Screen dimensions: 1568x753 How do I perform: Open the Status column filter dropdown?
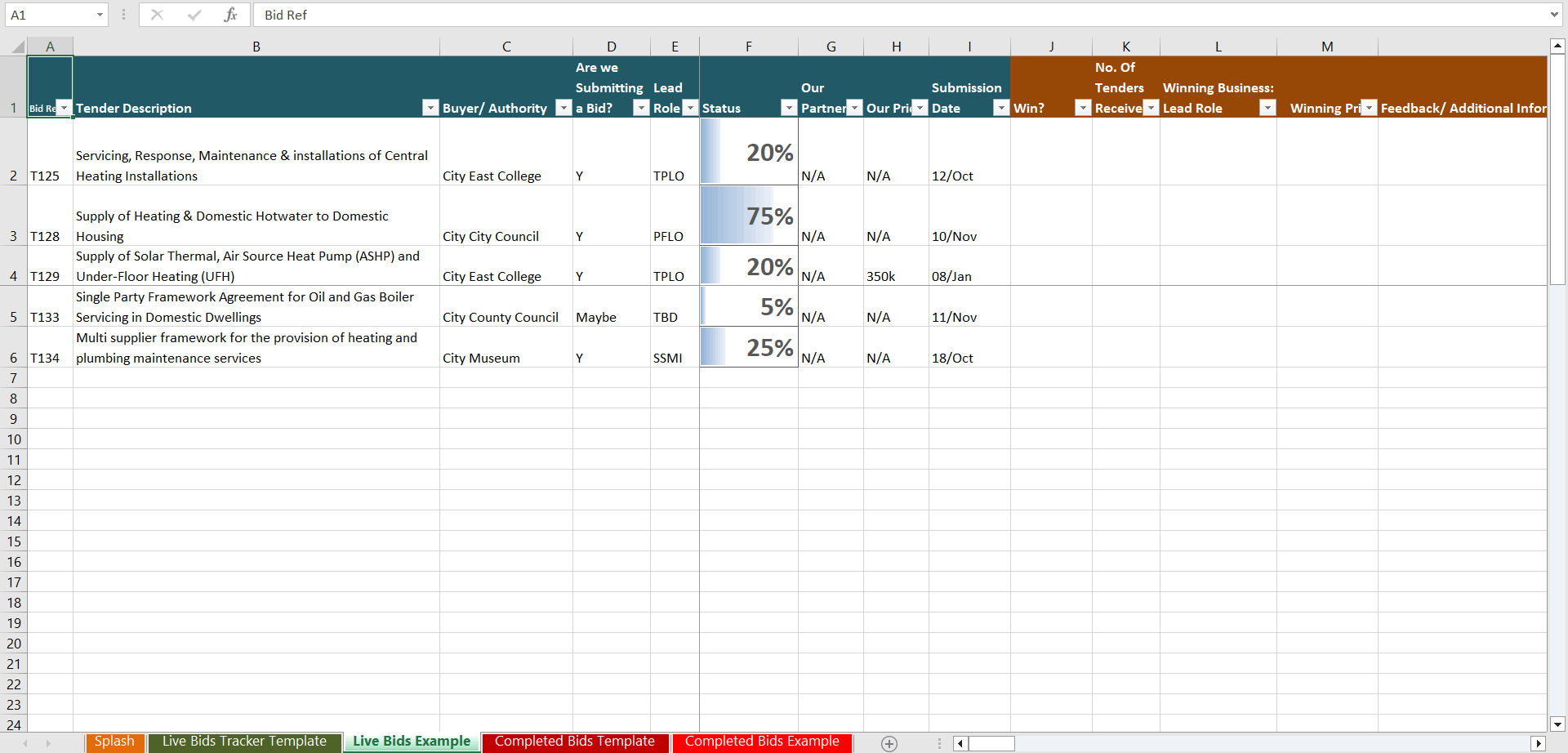[x=788, y=107]
